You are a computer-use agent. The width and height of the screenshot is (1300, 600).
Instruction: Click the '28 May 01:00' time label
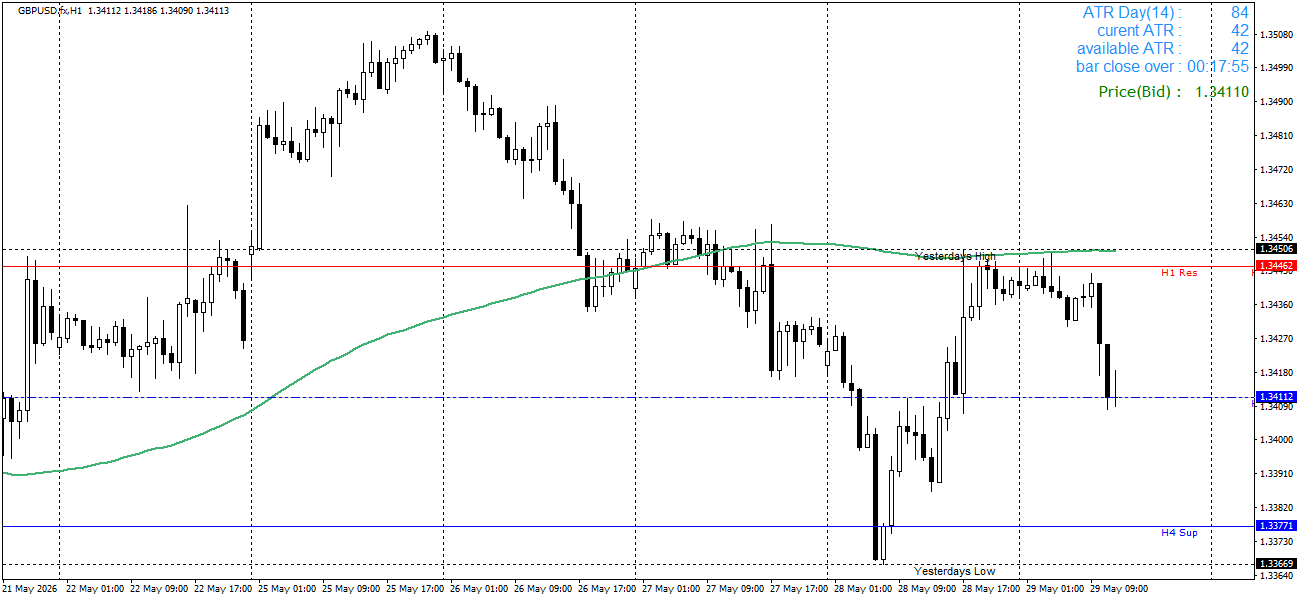[x=861, y=589]
